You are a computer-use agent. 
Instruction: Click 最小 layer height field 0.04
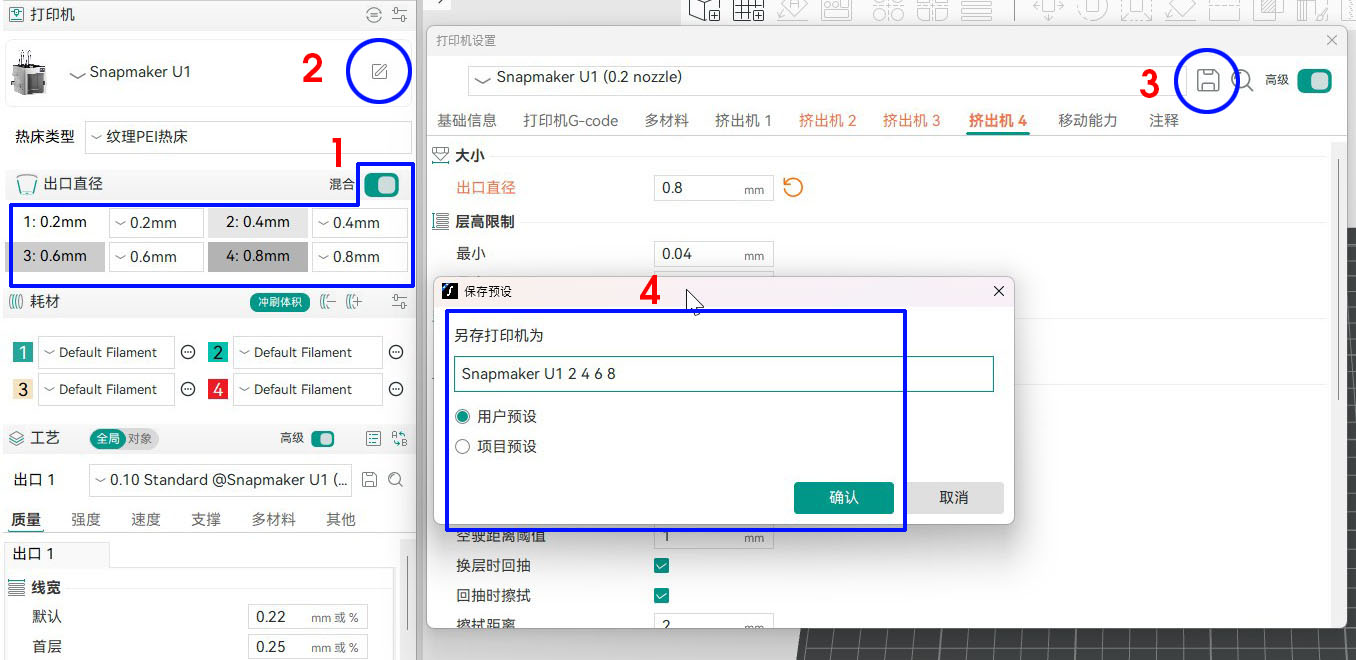pos(713,254)
